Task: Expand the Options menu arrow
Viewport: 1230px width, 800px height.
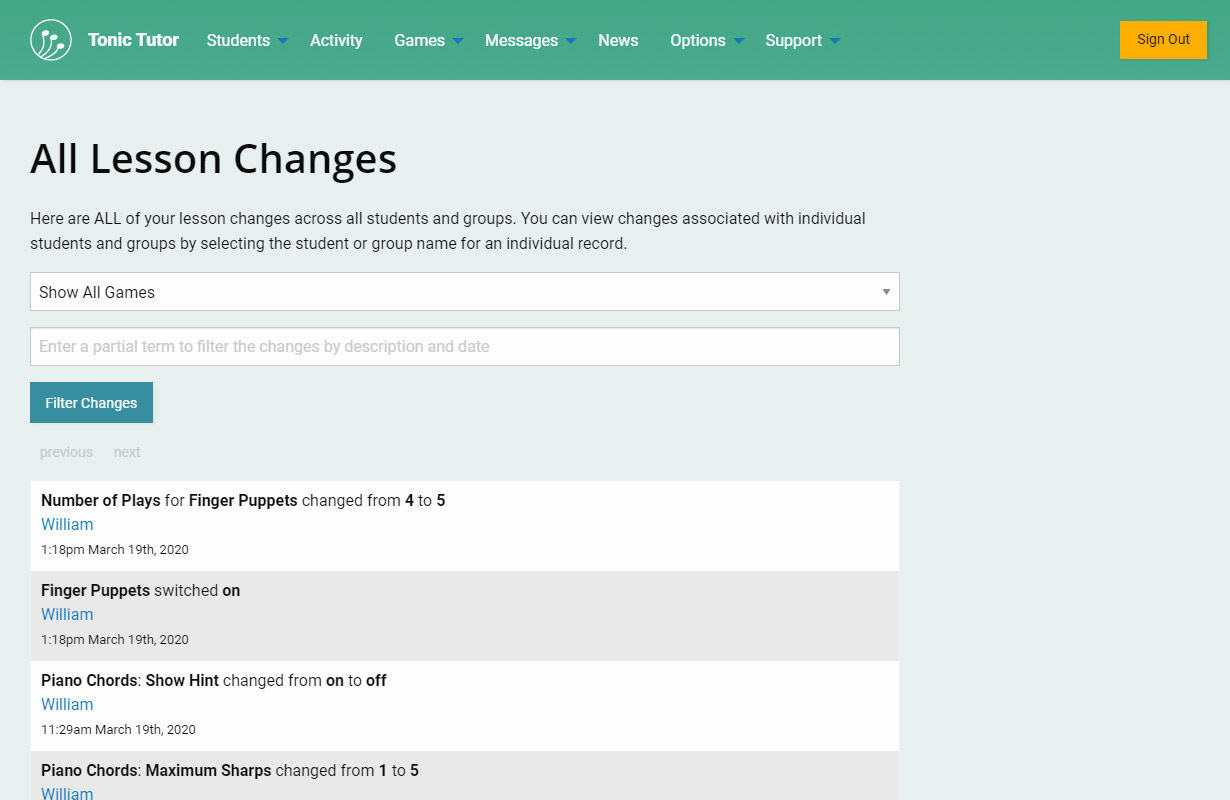Action: coord(739,41)
